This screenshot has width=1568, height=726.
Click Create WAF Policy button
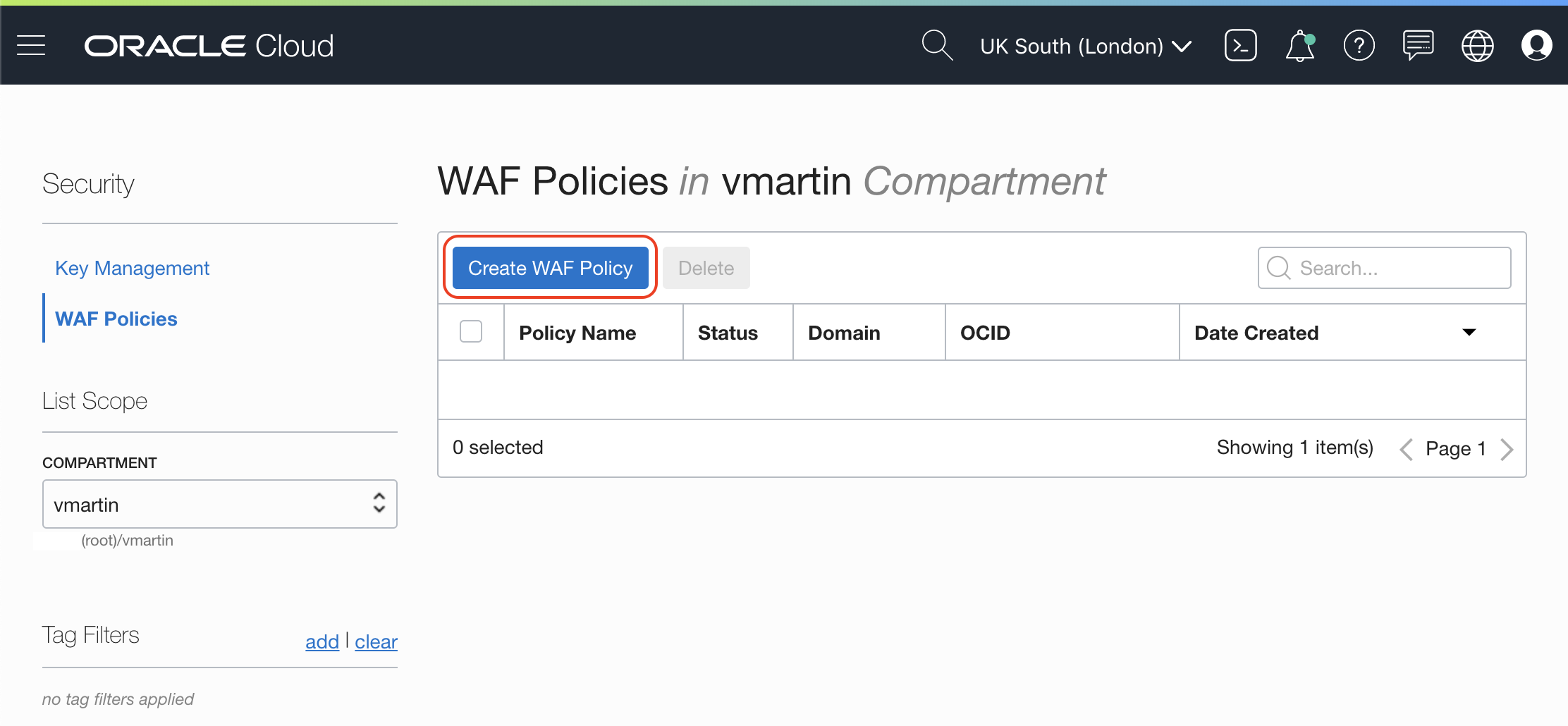550,268
